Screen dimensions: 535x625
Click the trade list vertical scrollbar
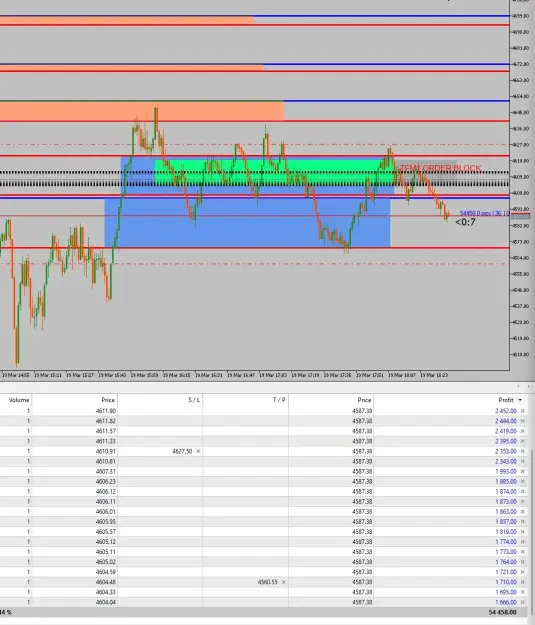[533, 526]
